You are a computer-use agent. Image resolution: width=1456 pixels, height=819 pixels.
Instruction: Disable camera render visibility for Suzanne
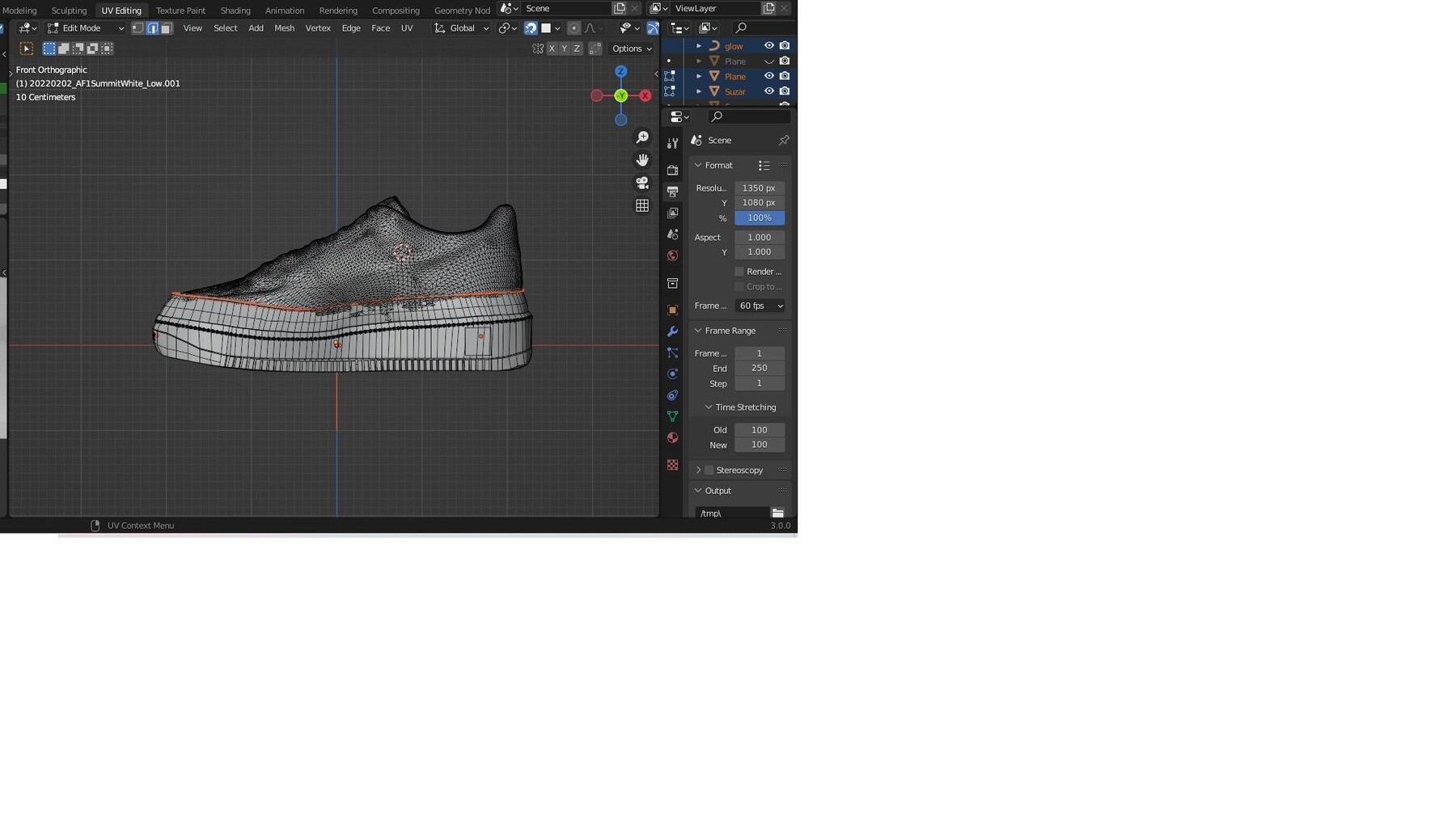click(x=784, y=91)
